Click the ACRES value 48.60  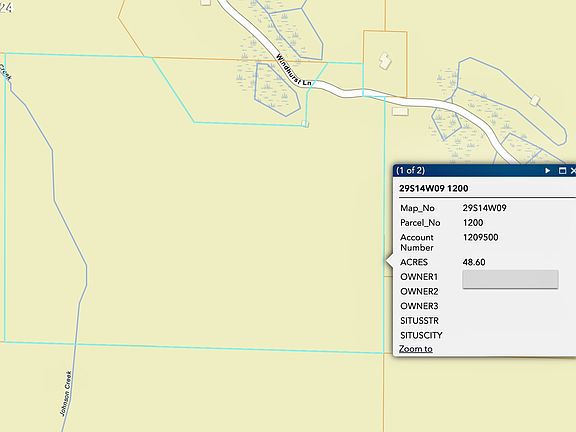(474, 262)
